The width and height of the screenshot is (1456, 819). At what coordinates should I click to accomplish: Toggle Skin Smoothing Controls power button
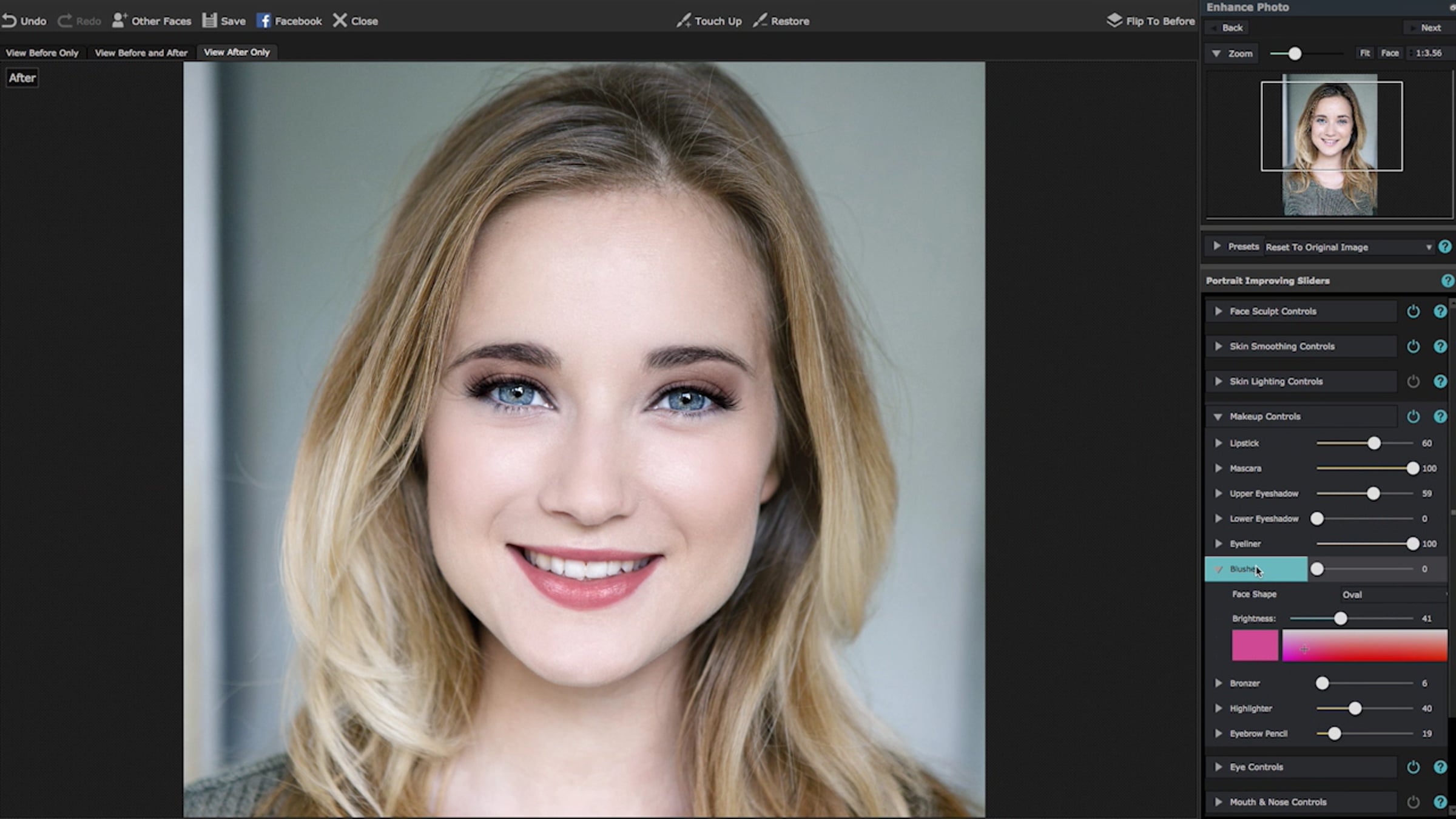click(x=1413, y=346)
